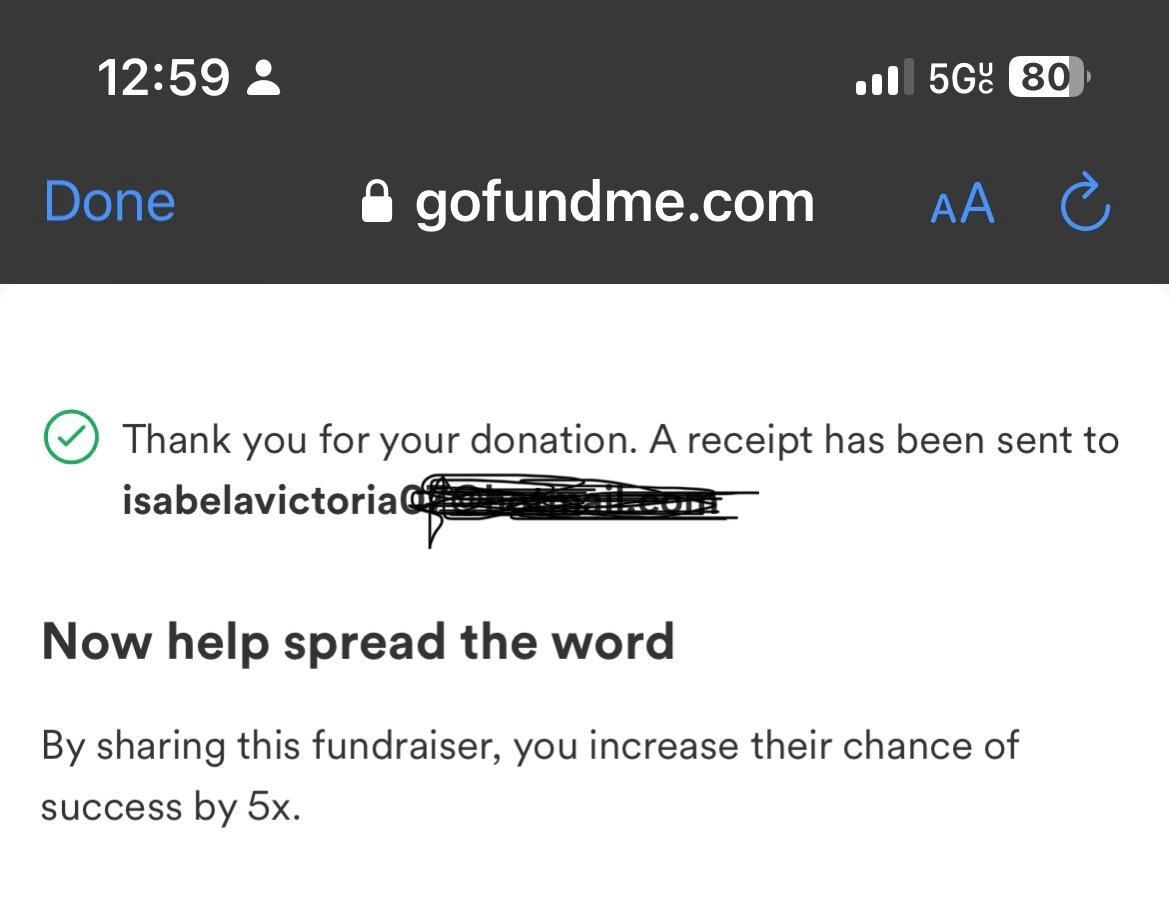1169x901 pixels.
Task: Click the "Thank you for your donation" text
Action: tap(380, 439)
